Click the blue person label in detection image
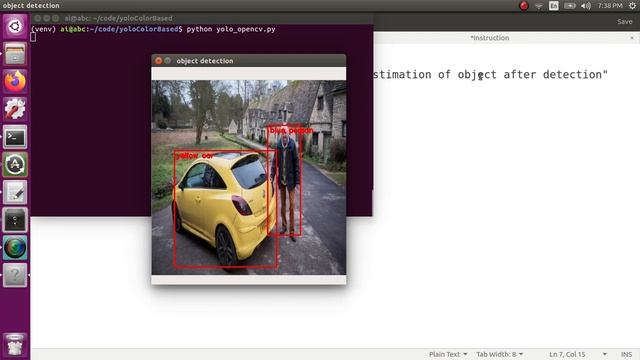 coord(291,131)
